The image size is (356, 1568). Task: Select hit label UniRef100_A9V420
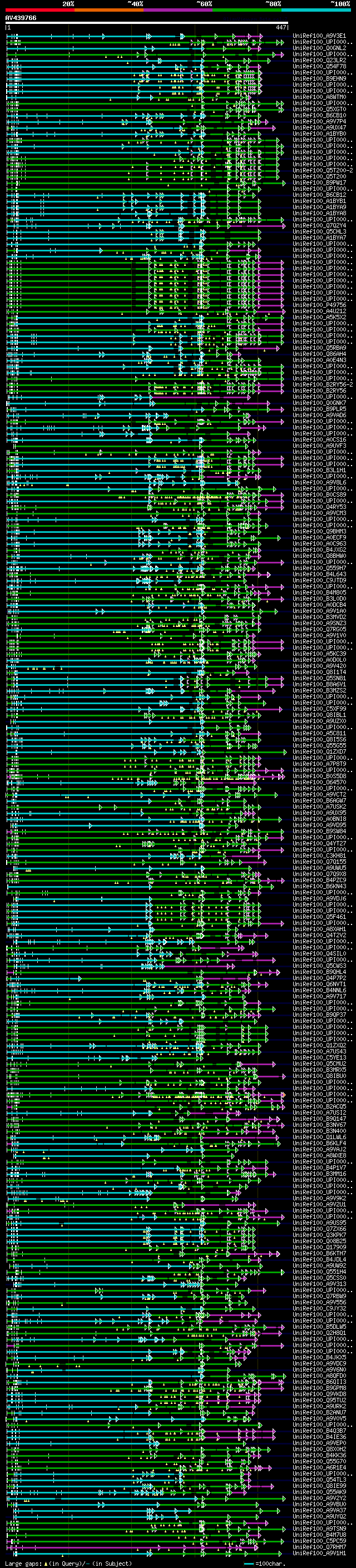point(319,666)
